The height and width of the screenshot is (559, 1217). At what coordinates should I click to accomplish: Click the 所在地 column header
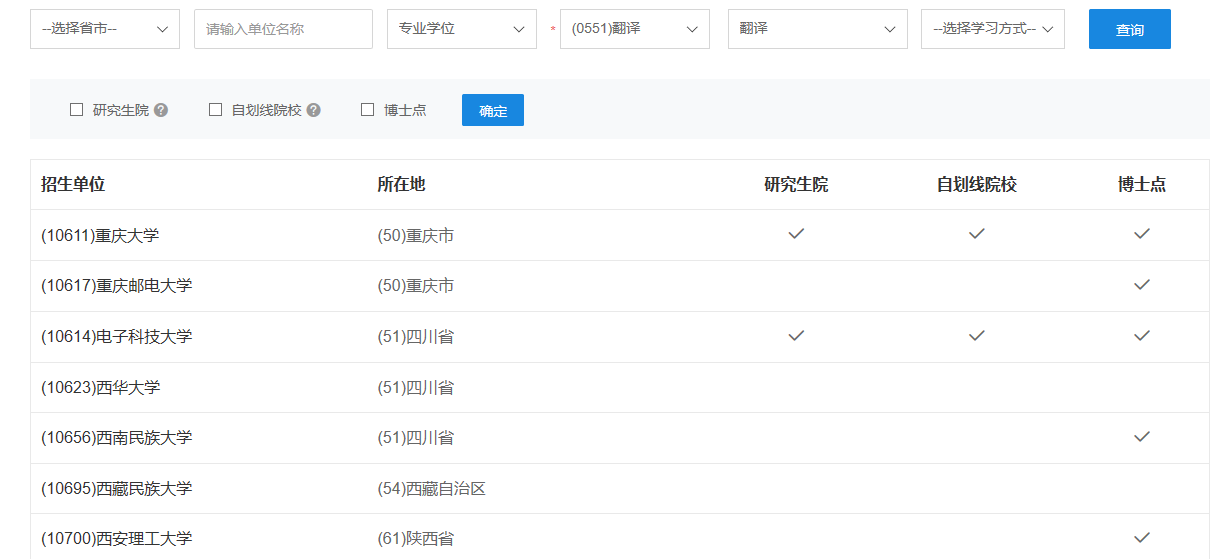pyautogui.click(x=401, y=184)
